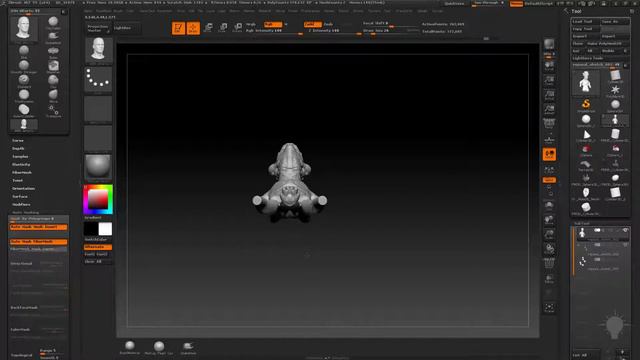Expand the FiberMesh brush section

point(22,173)
